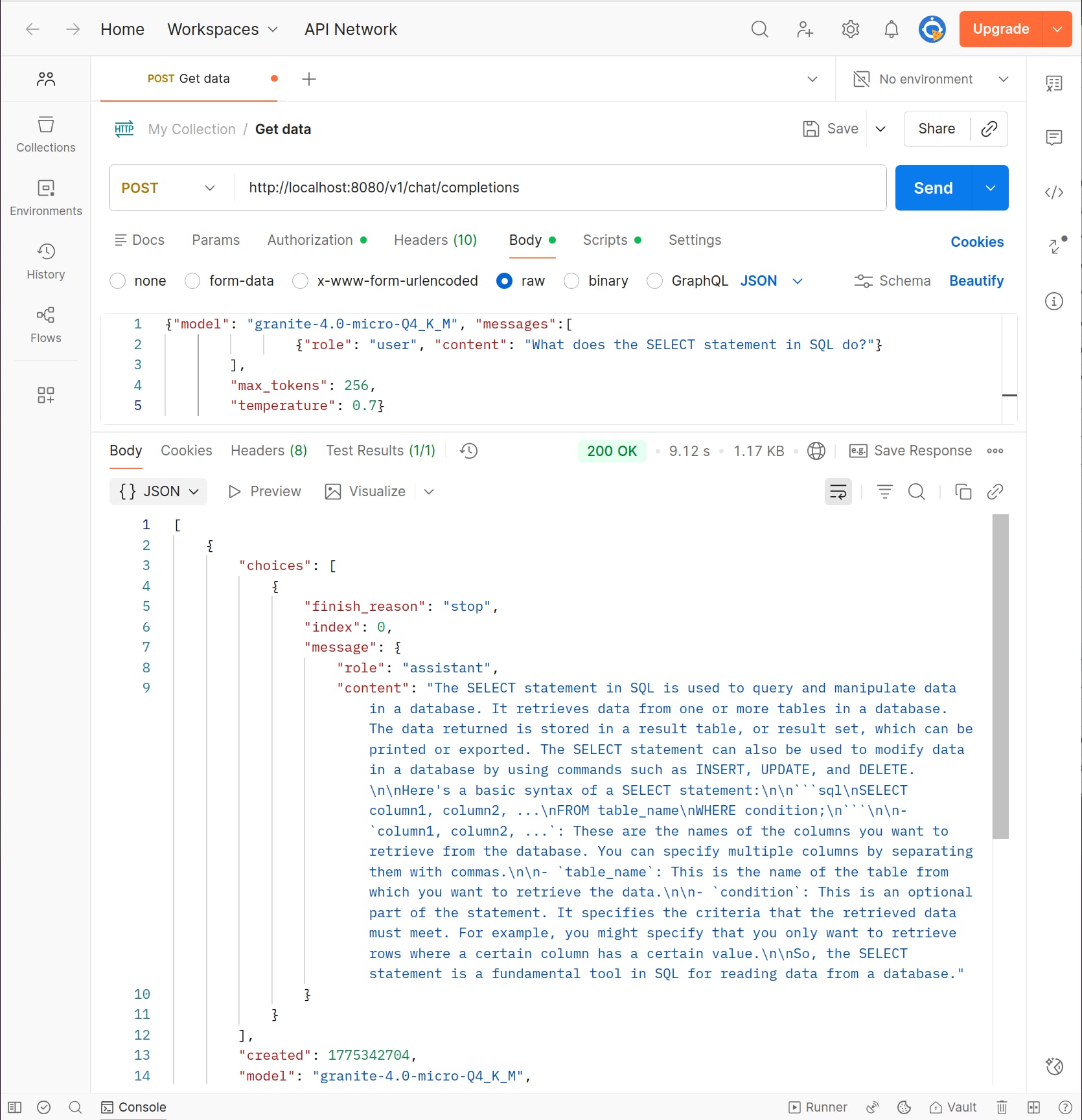1082x1120 pixels.
Task: Configure sidebar with the grid-plus icon
Action: click(x=46, y=395)
